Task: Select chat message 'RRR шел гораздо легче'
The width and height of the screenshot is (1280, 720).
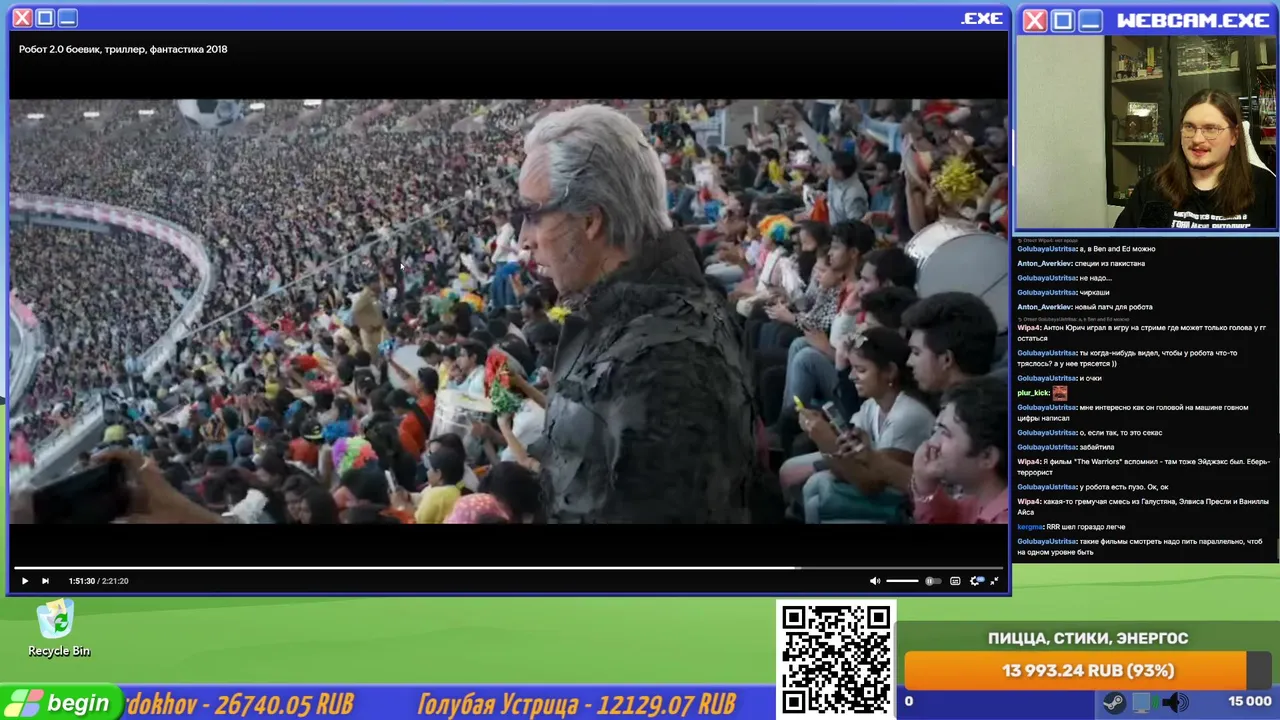Action: [1086, 527]
